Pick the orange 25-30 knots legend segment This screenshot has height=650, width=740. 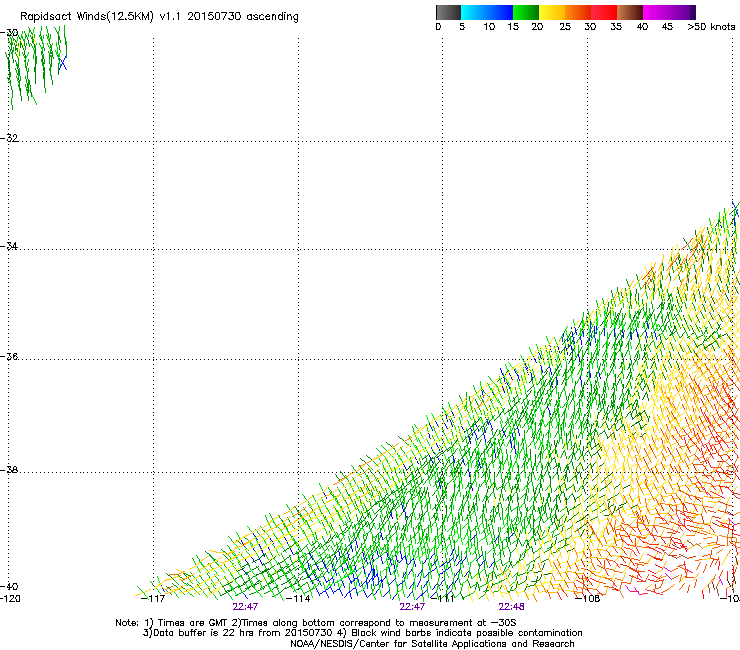pyautogui.click(x=578, y=12)
